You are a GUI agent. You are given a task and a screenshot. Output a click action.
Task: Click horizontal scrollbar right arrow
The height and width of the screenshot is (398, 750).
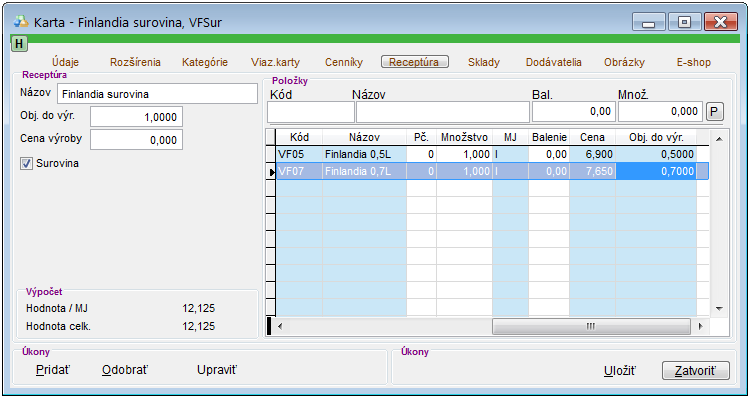click(701, 326)
